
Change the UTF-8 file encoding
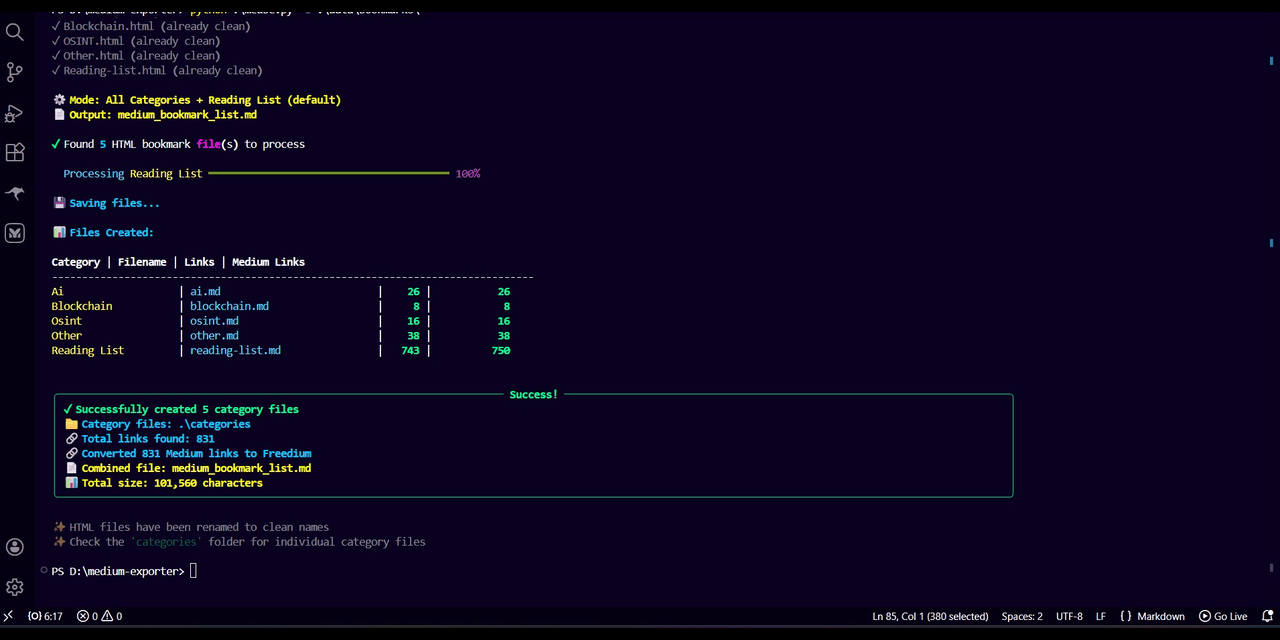coord(1069,616)
